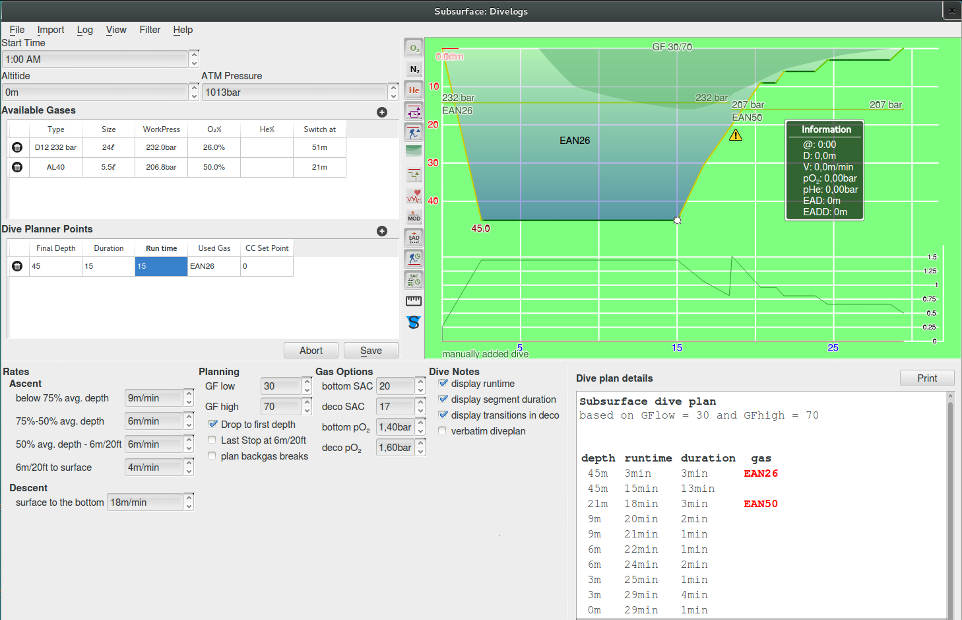This screenshot has width=962, height=620.
Task: Toggle display transitions in deco
Action: tap(443, 415)
